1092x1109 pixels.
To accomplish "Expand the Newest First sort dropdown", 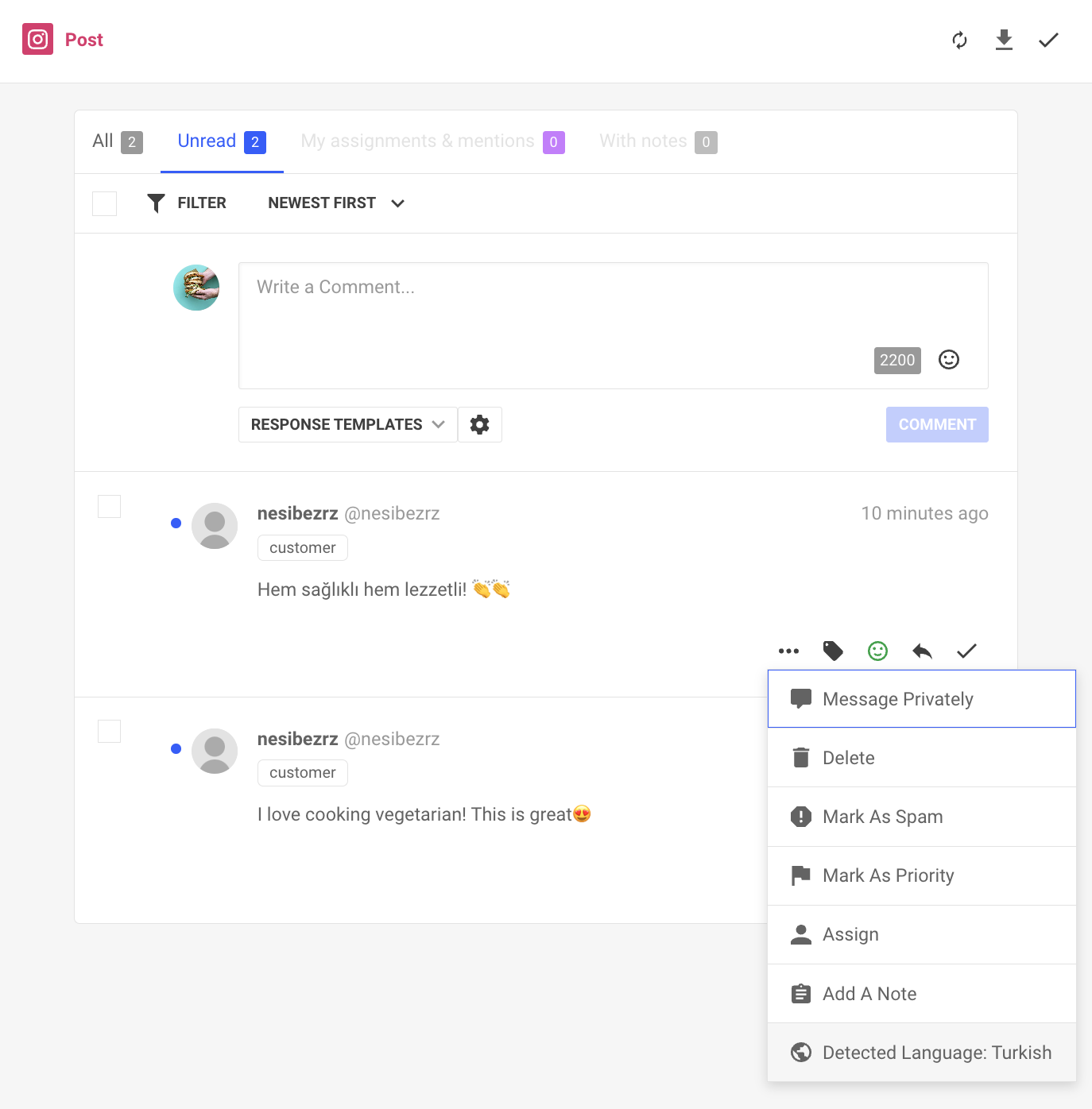I will (336, 203).
